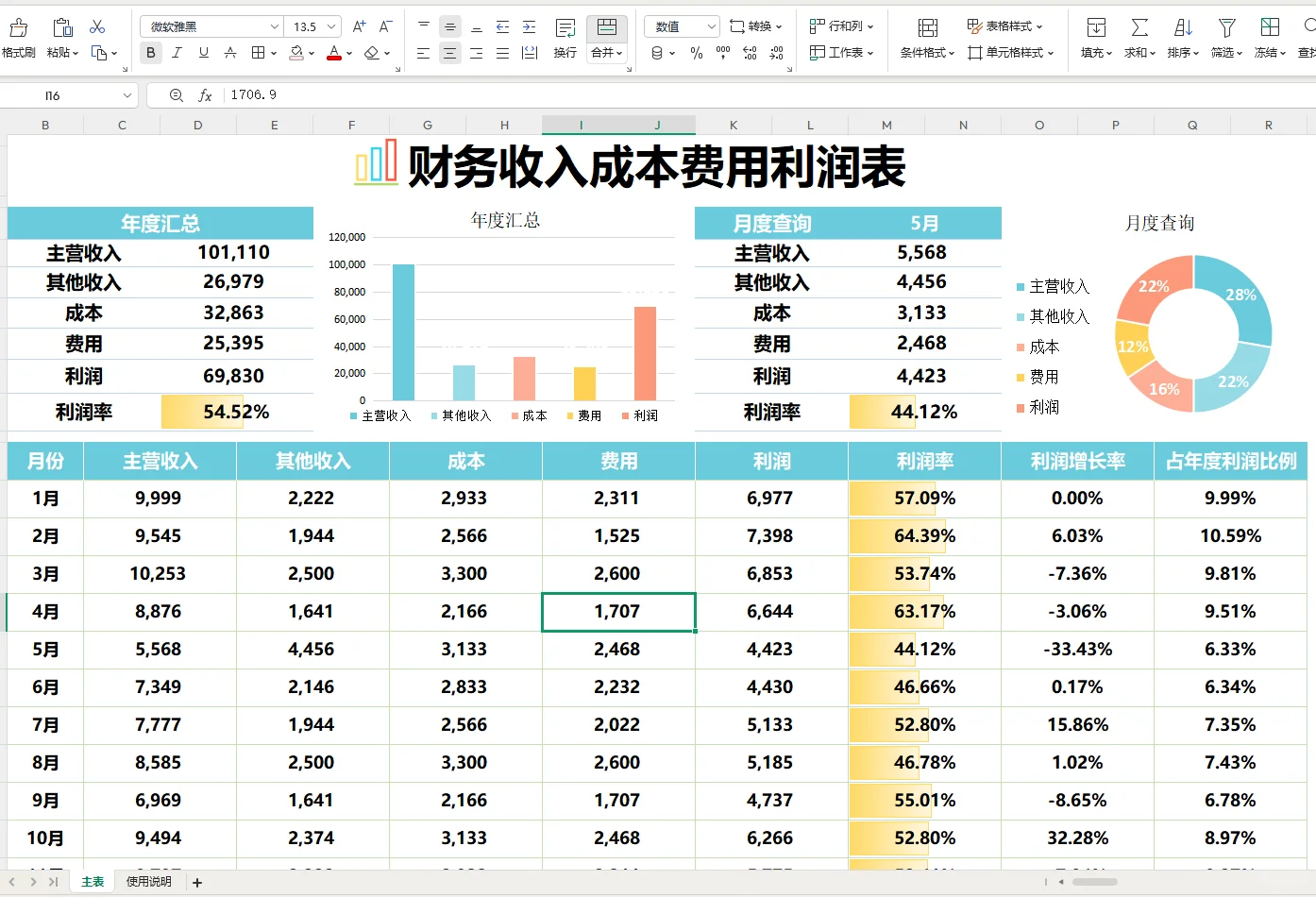
Task: Toggle horizontal center alignment
Action: (x=450, y=53)
